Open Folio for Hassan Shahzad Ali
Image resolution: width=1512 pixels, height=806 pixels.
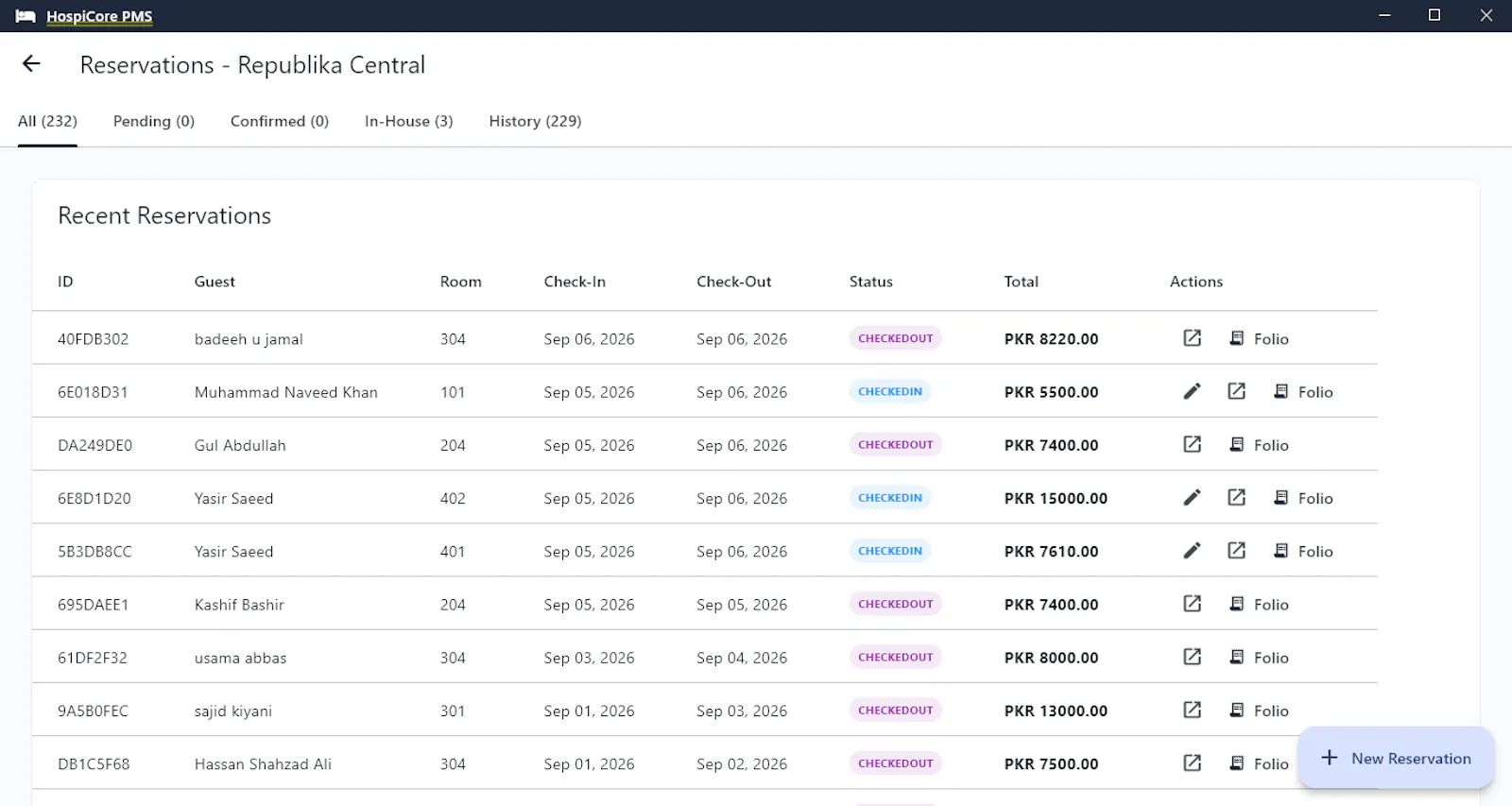[x=1259, y=763]
